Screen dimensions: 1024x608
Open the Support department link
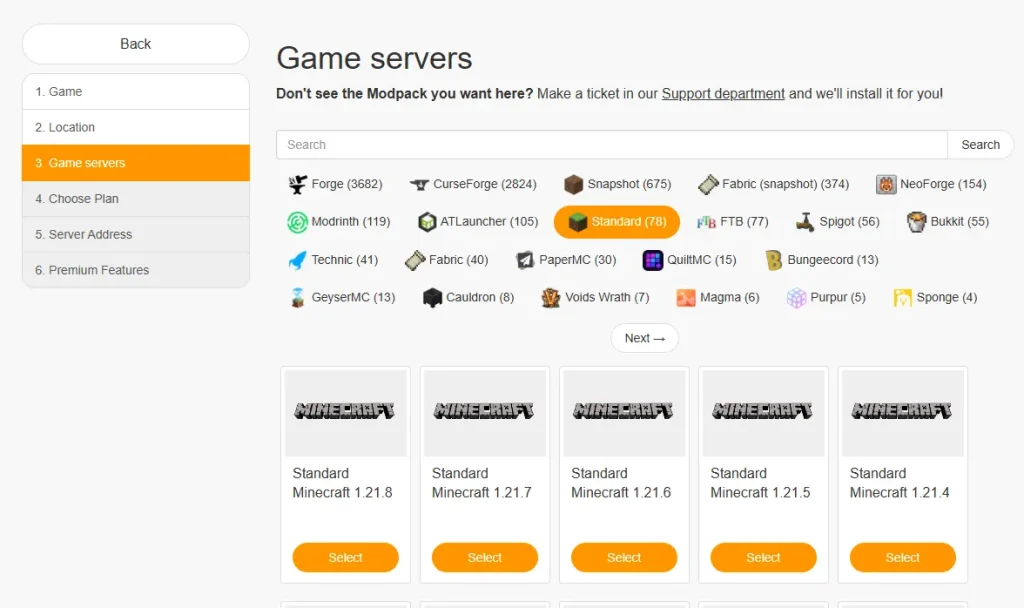[723, 93]
